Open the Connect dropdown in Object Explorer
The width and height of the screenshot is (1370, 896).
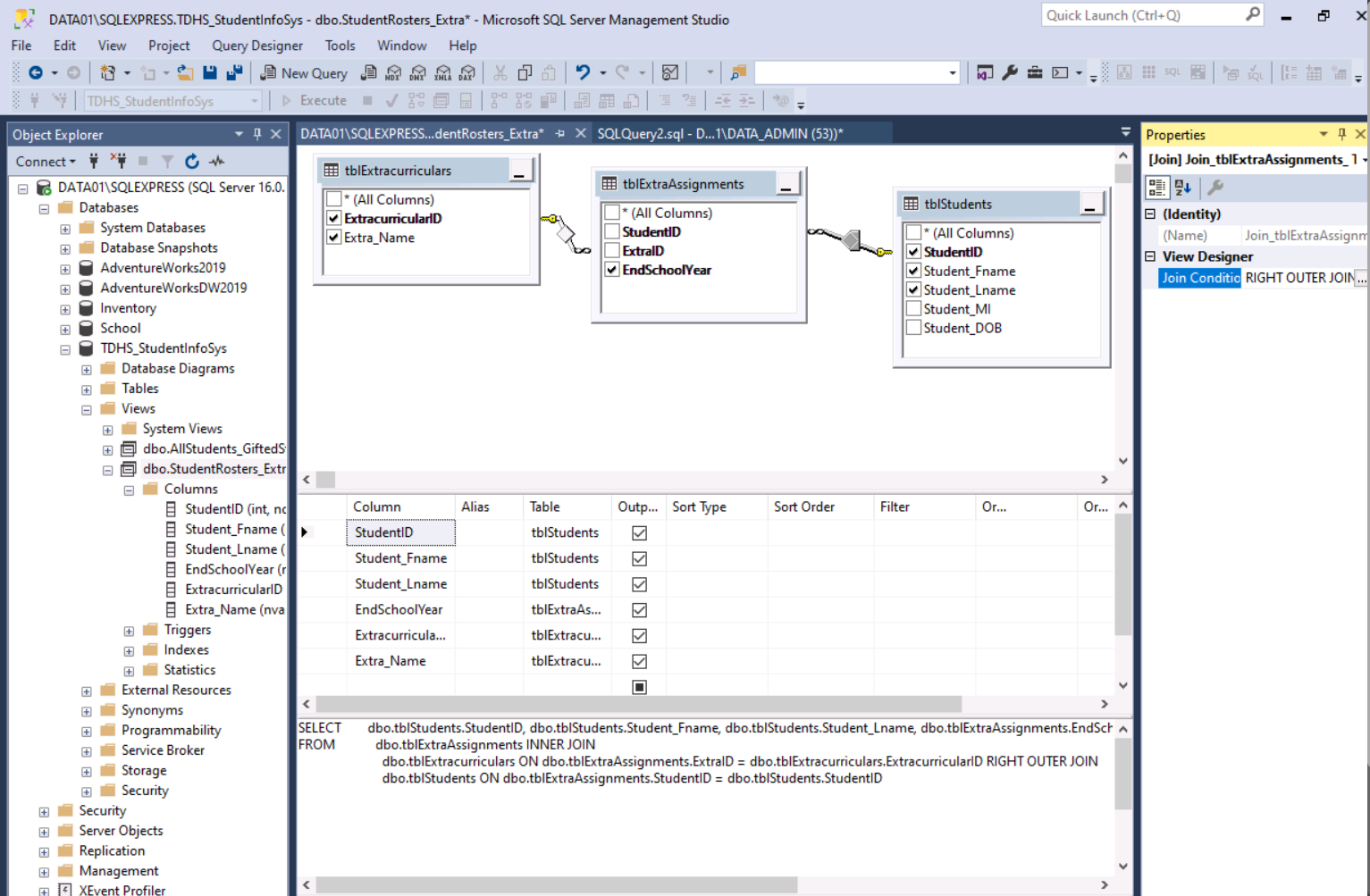46,162
